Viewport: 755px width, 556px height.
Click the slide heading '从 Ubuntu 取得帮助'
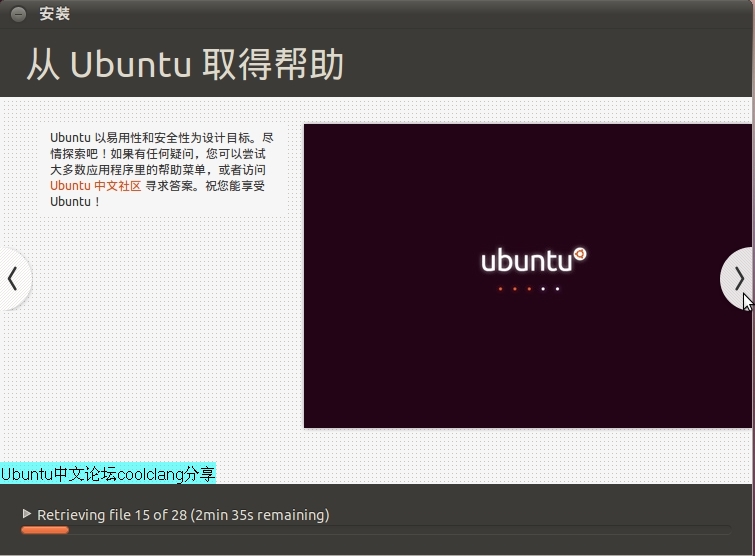pyautogui.click(x=185, y=64)
